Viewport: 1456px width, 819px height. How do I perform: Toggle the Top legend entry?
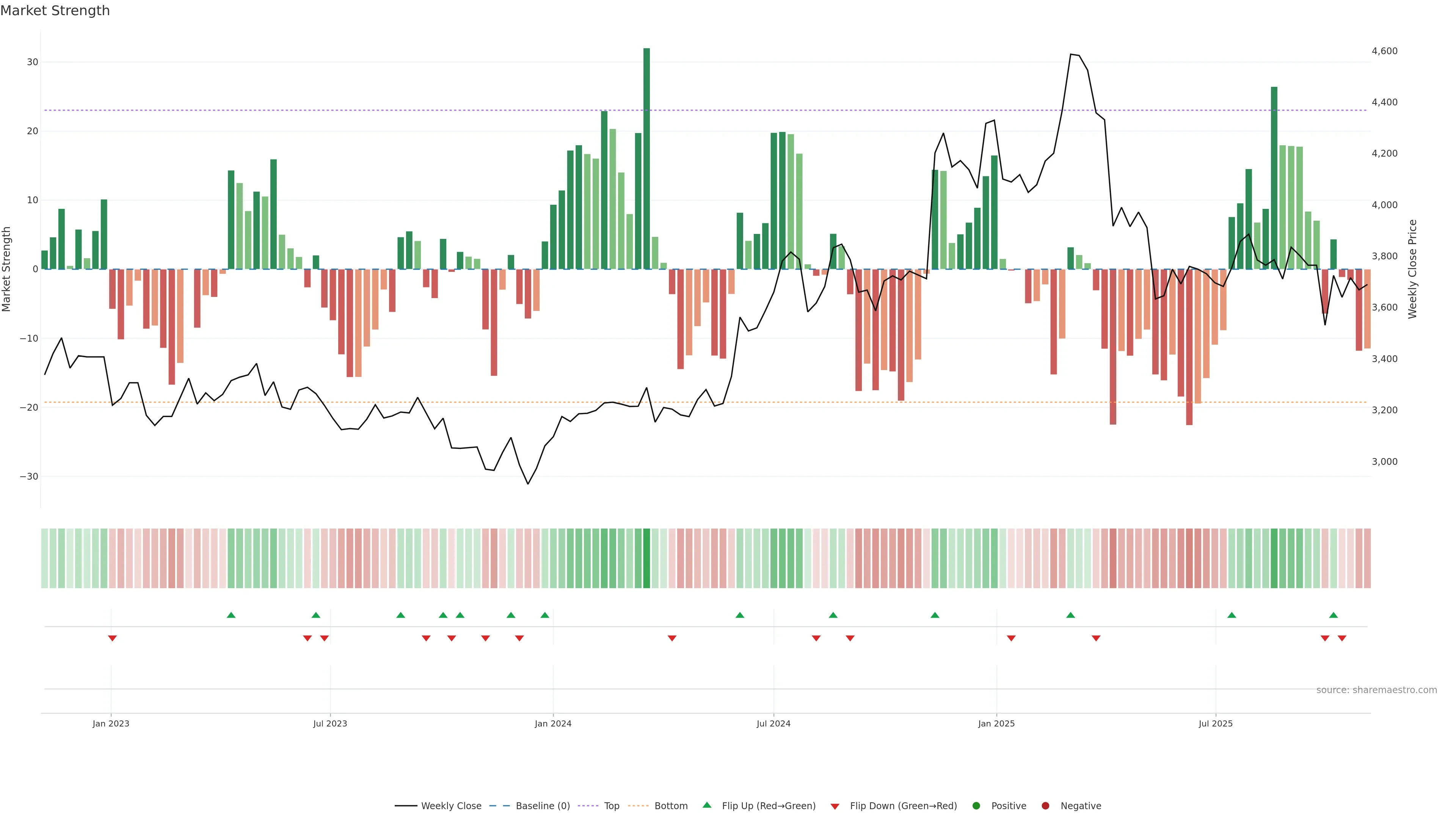612,806
